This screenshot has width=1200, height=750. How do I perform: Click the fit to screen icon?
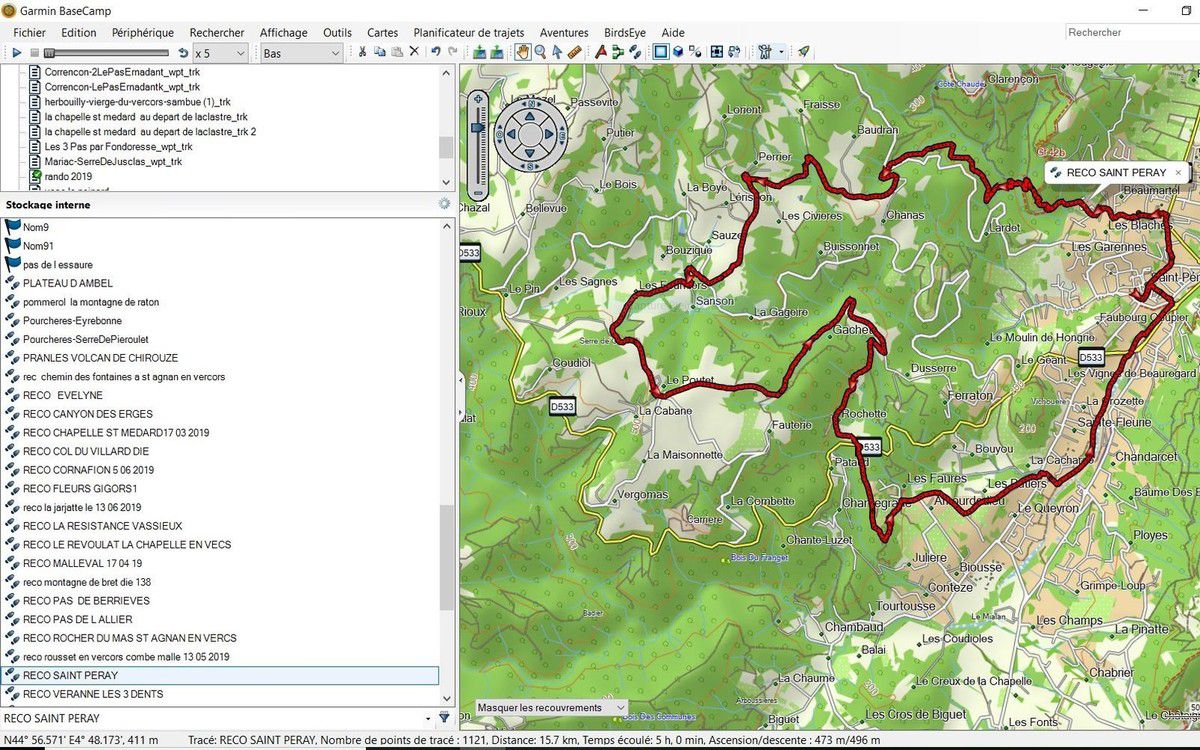click(717, 52)
